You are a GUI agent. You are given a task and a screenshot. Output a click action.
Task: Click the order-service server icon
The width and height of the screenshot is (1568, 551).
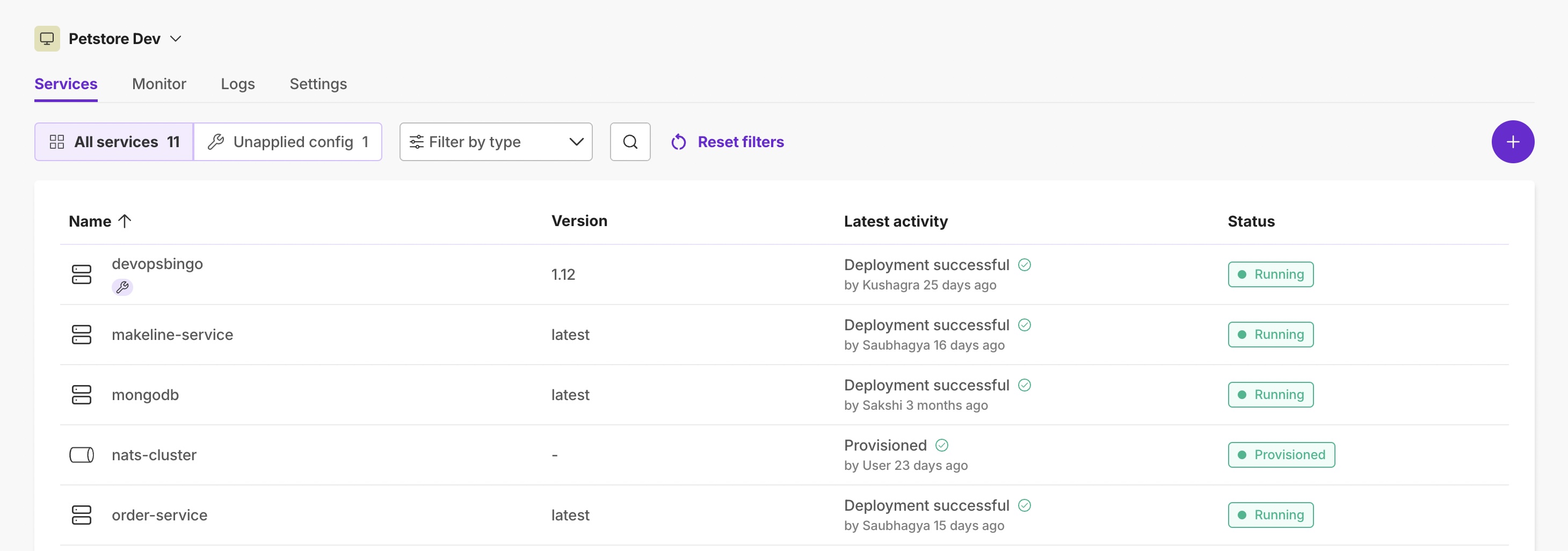[x=82, y=515]
